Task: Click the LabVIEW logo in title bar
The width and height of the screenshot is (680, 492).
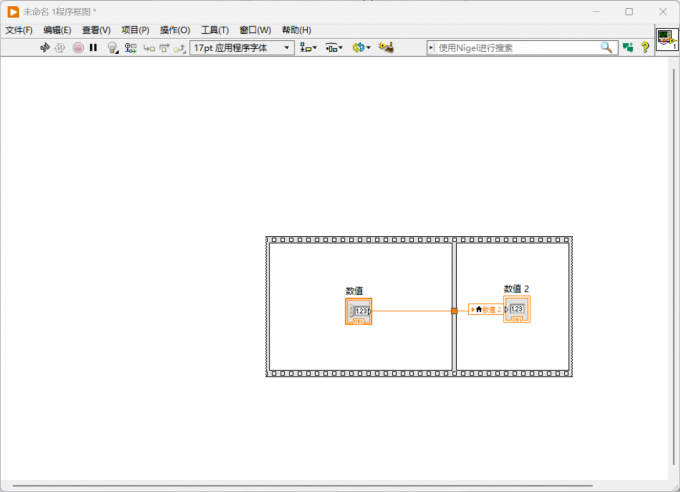Action: click(13, 12)
